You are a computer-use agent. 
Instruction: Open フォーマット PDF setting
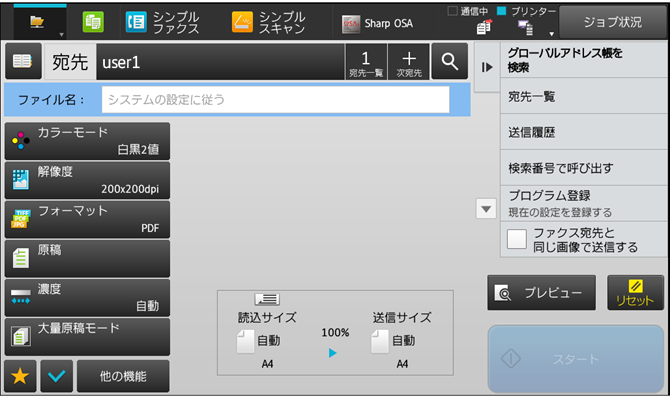coord(87,220)
